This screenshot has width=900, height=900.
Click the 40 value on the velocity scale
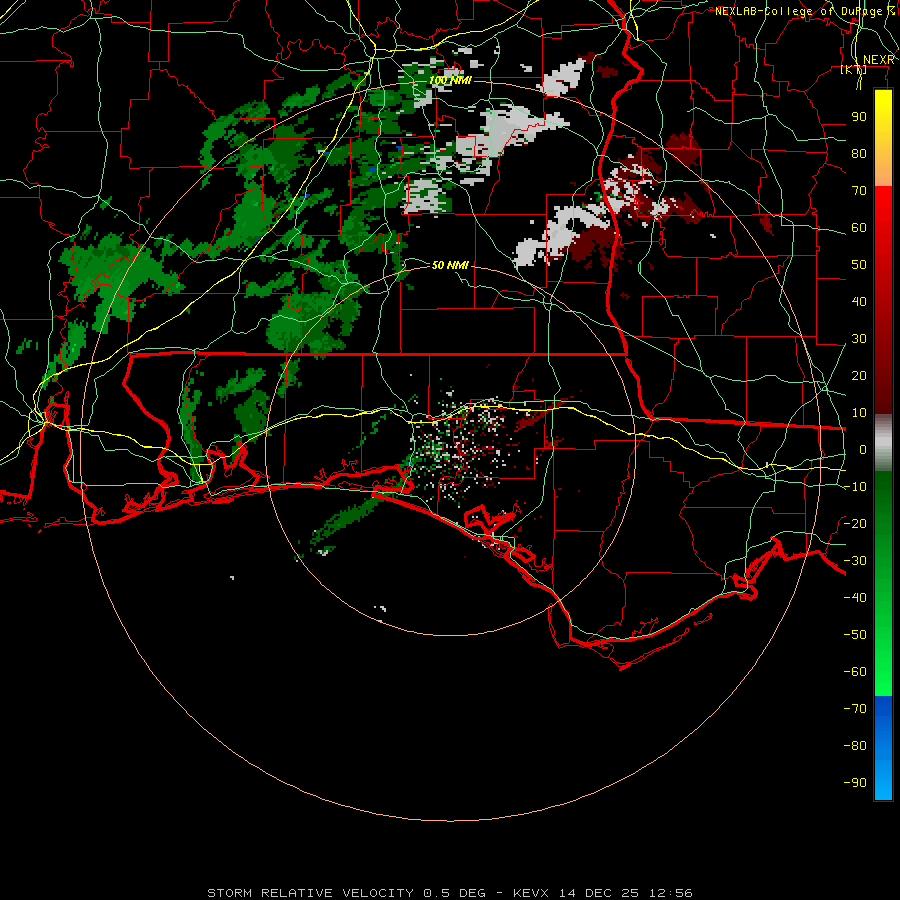(859, 302)
